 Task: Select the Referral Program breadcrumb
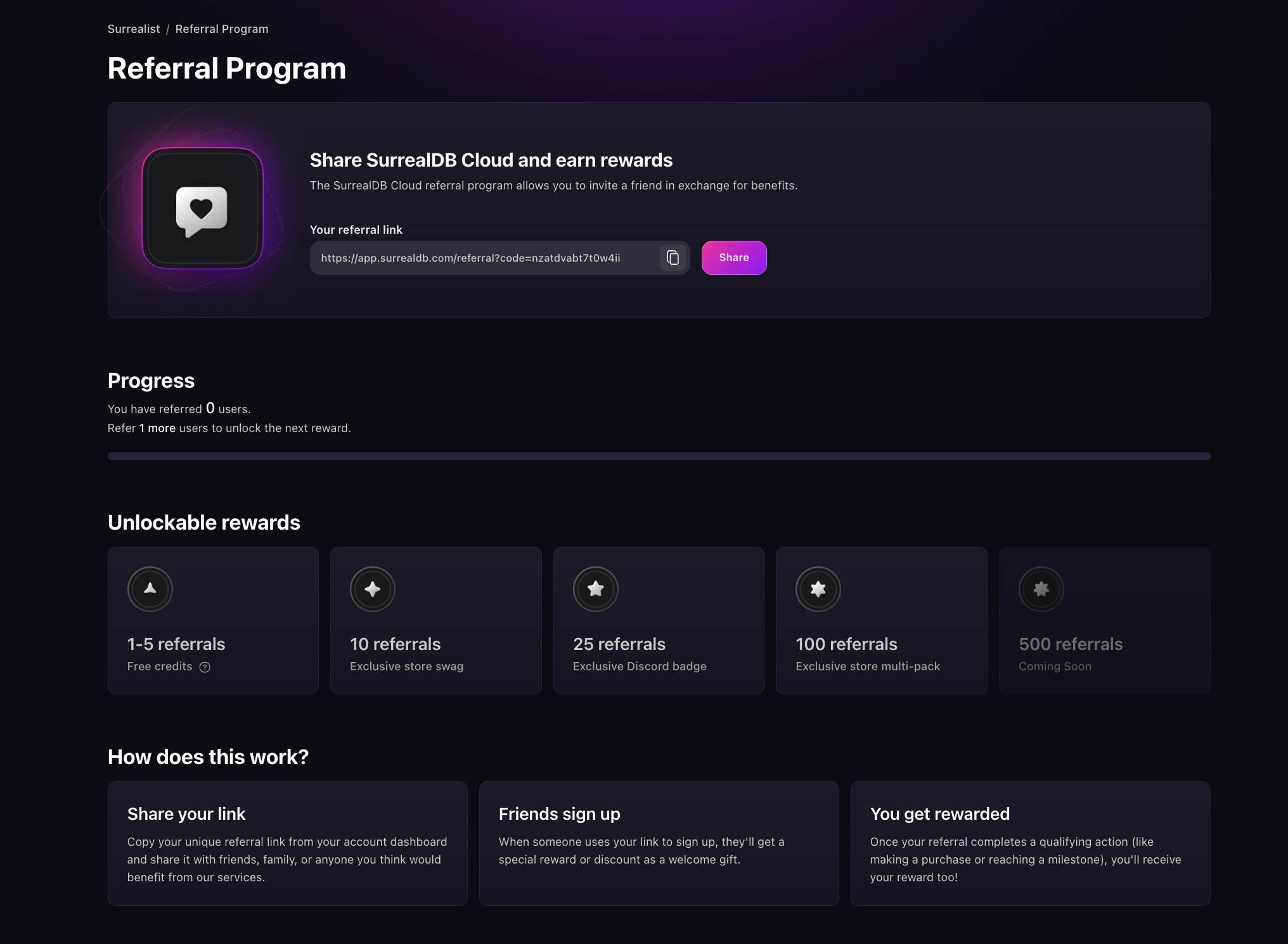221,29
